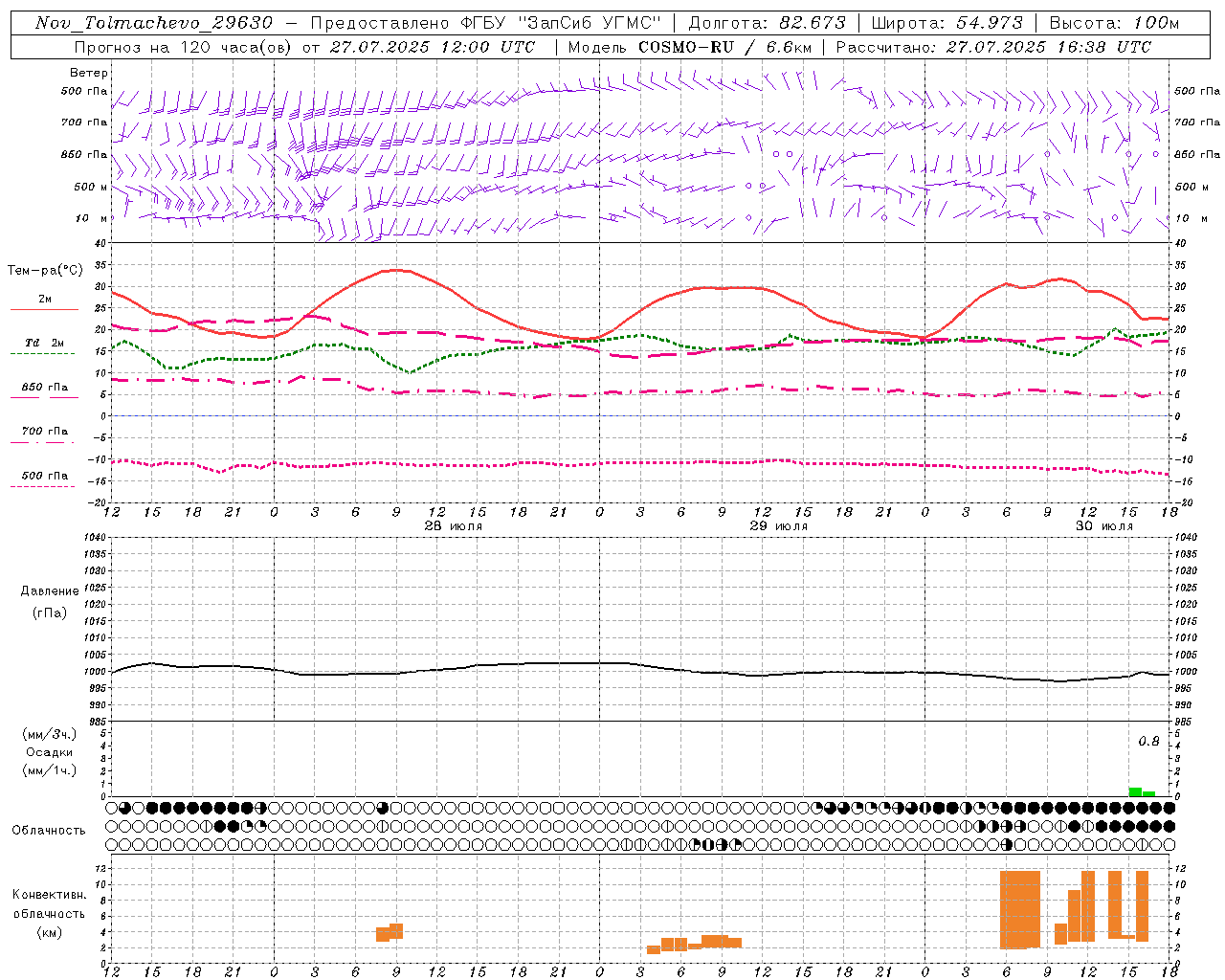
Task: Click the tallest green precipitation bar
Action: point(1135,791)
